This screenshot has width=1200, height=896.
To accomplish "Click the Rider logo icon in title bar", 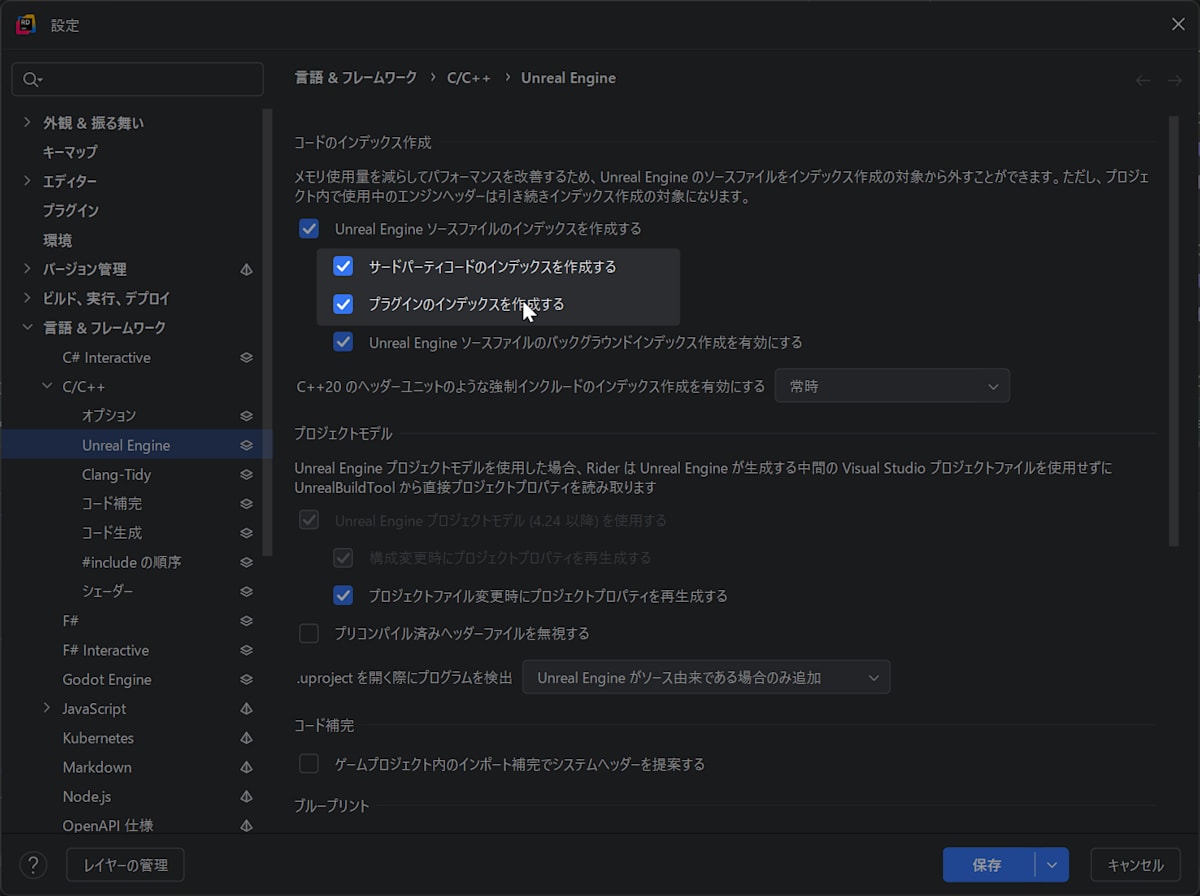I will (x=26, y=25).
